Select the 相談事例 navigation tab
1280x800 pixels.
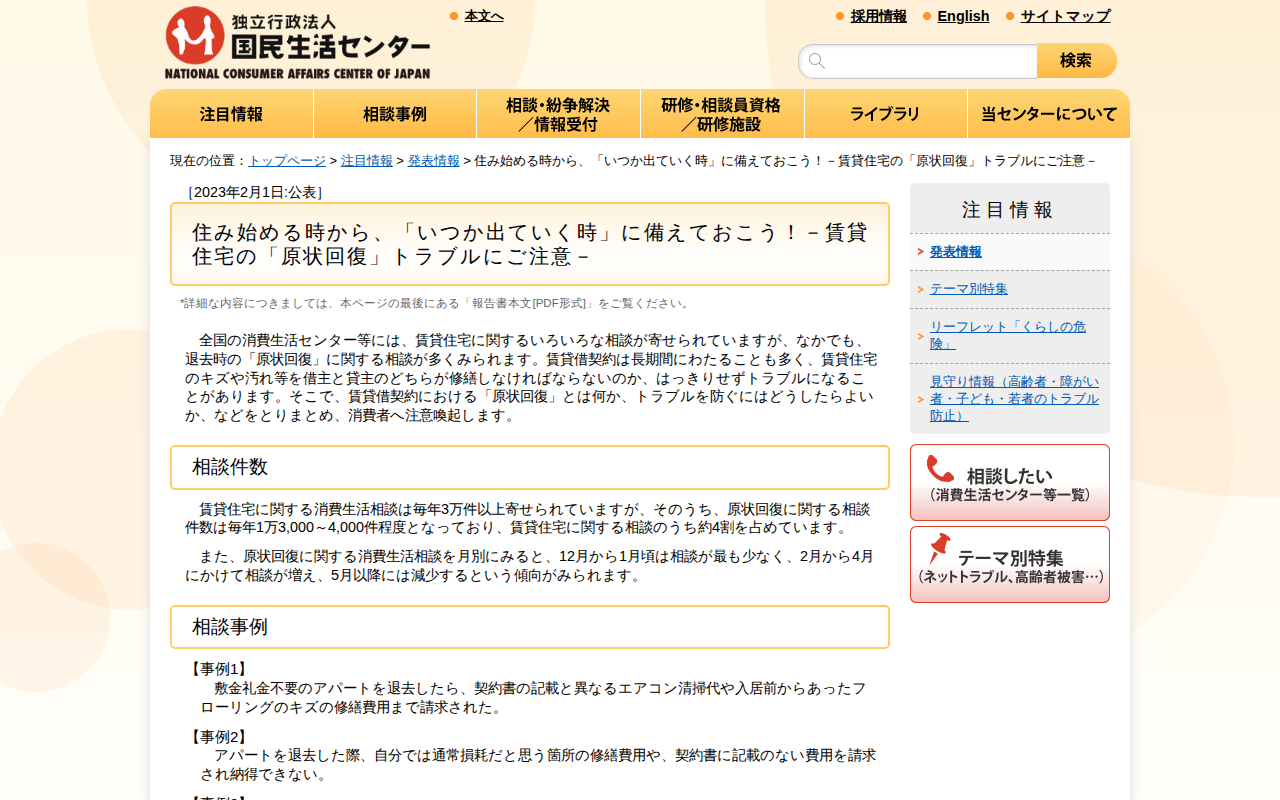coord(394,113)
